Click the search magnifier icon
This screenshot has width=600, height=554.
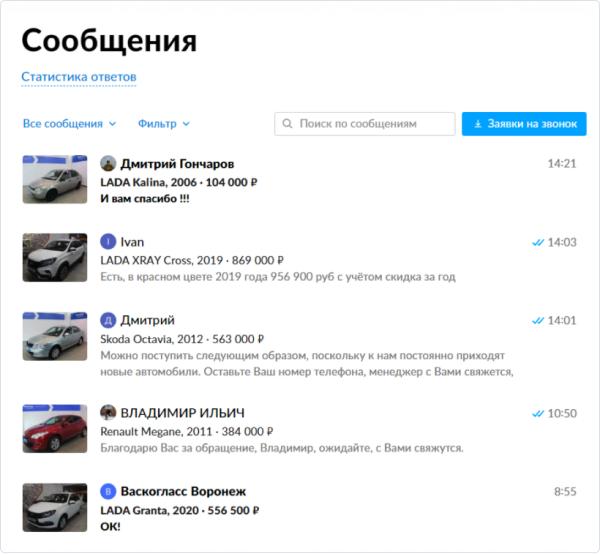coord(287,124)
